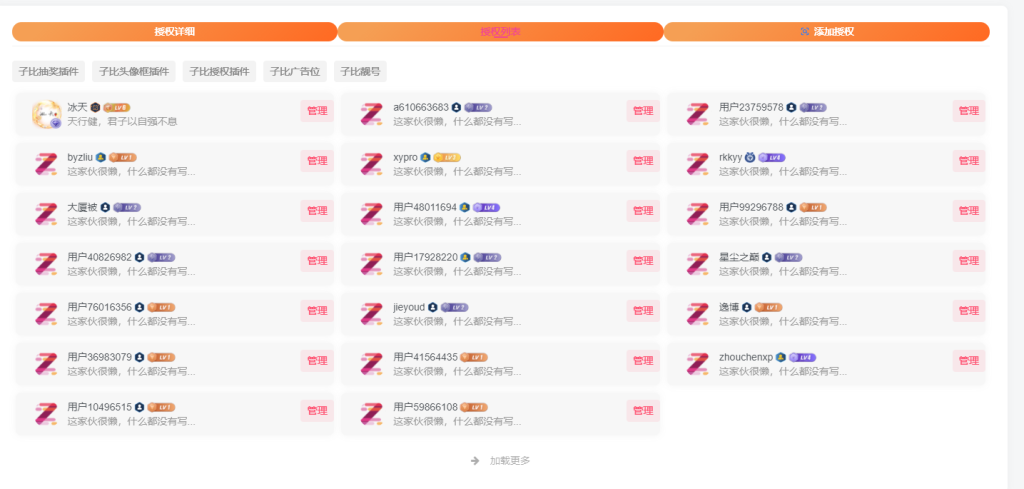
Task: Click avatar of 用户17928220
Action: point(372,264)
